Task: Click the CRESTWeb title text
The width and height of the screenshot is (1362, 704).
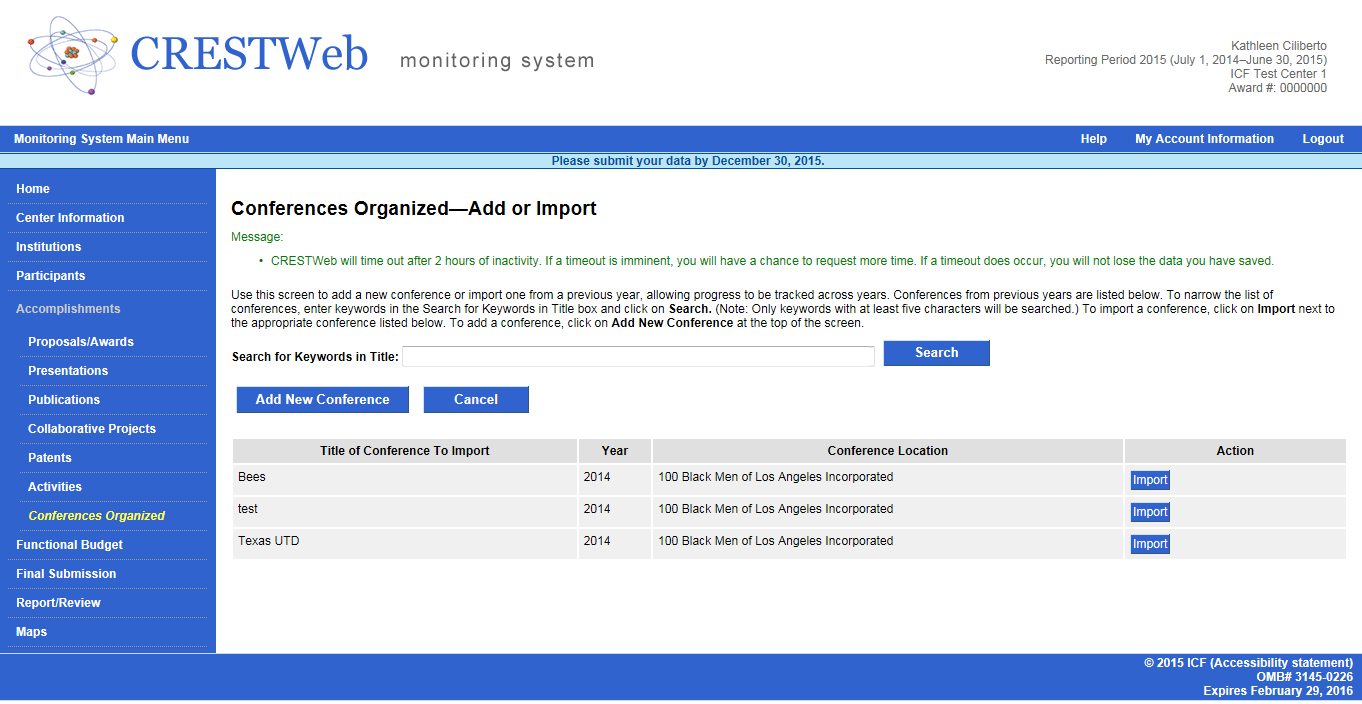Action: tap(249, 54)
